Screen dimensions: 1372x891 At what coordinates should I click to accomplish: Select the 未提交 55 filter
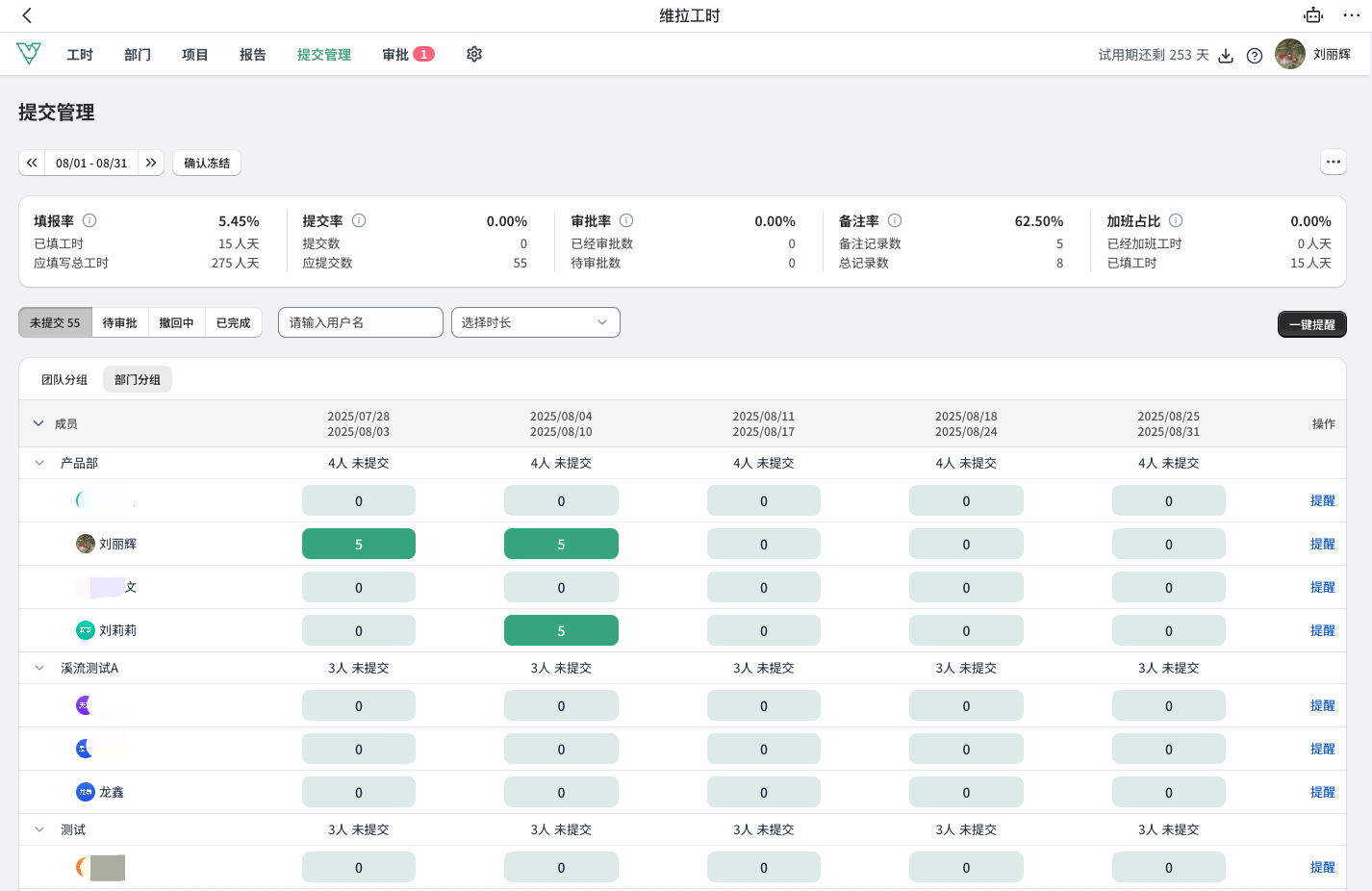click(x=55, y=323)
